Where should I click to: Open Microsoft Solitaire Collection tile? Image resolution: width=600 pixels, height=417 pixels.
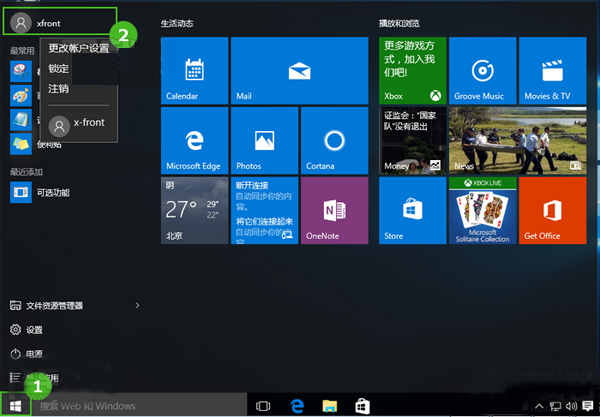click(483, 210)
